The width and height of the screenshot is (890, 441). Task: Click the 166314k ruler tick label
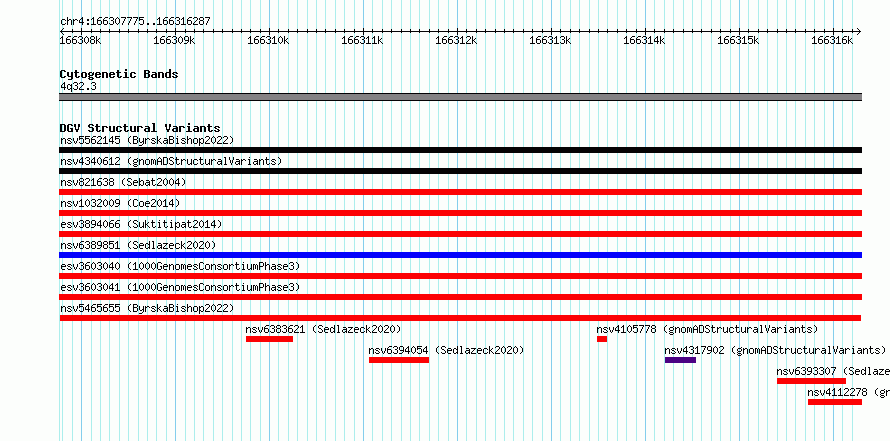tap(645, 40)
